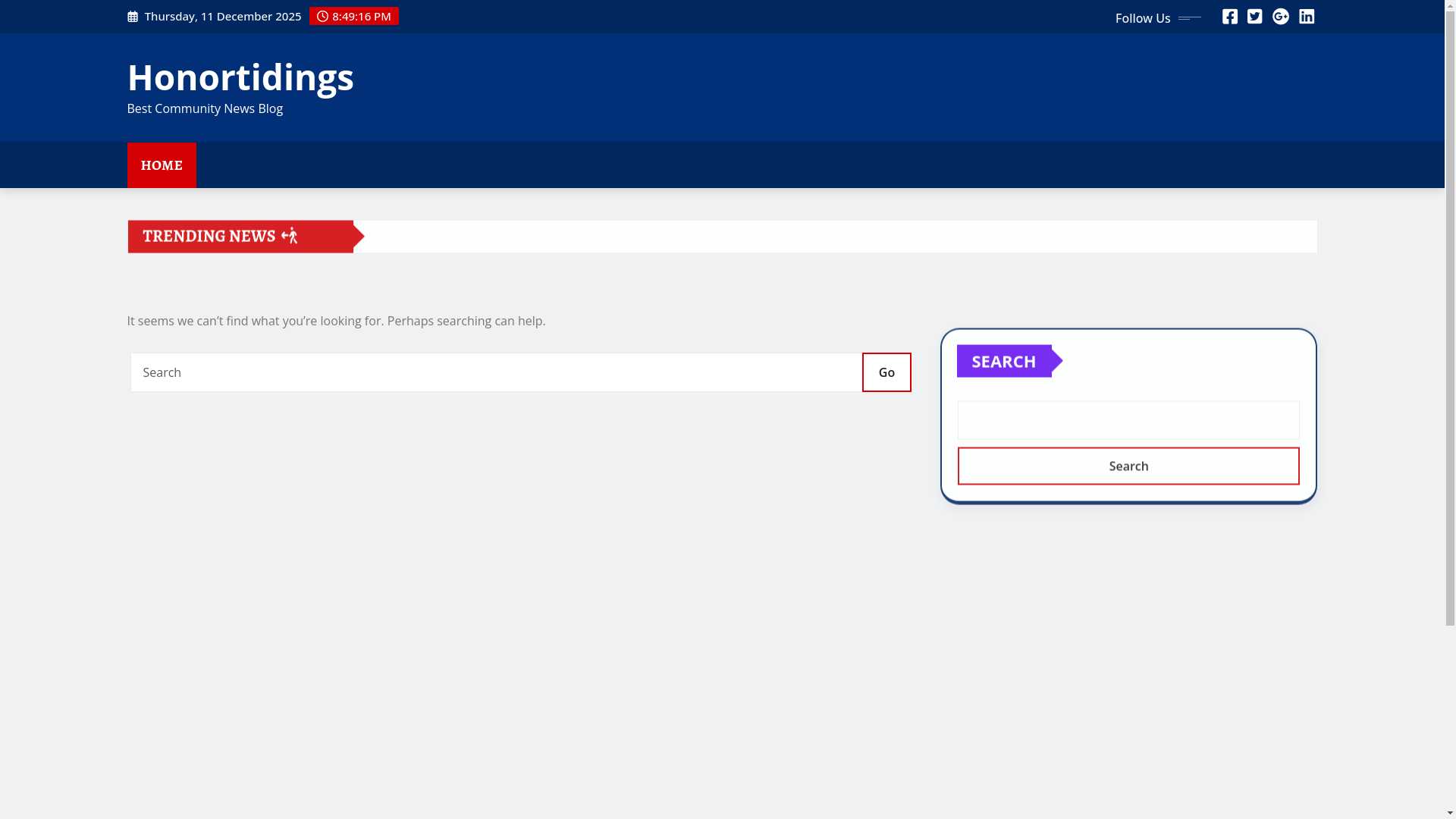Open the Honortidings site title
Viewport: 1456px width, 819px height.
(x=240, y=77)
